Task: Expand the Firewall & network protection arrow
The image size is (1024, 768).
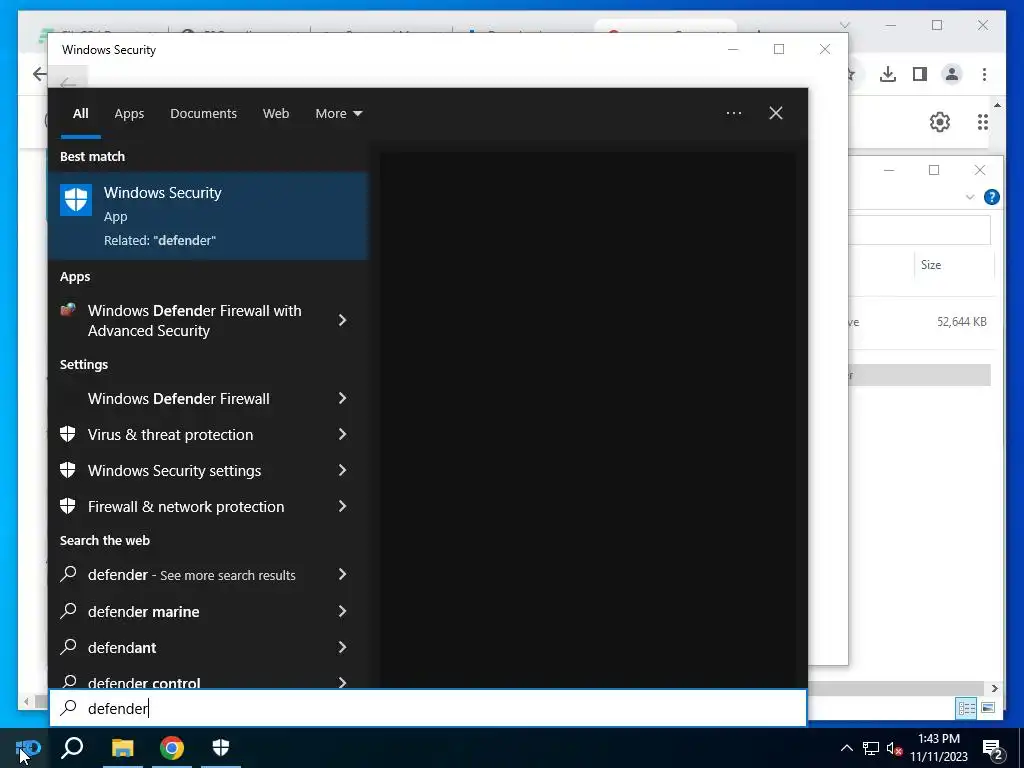Action: coord(342,505)
